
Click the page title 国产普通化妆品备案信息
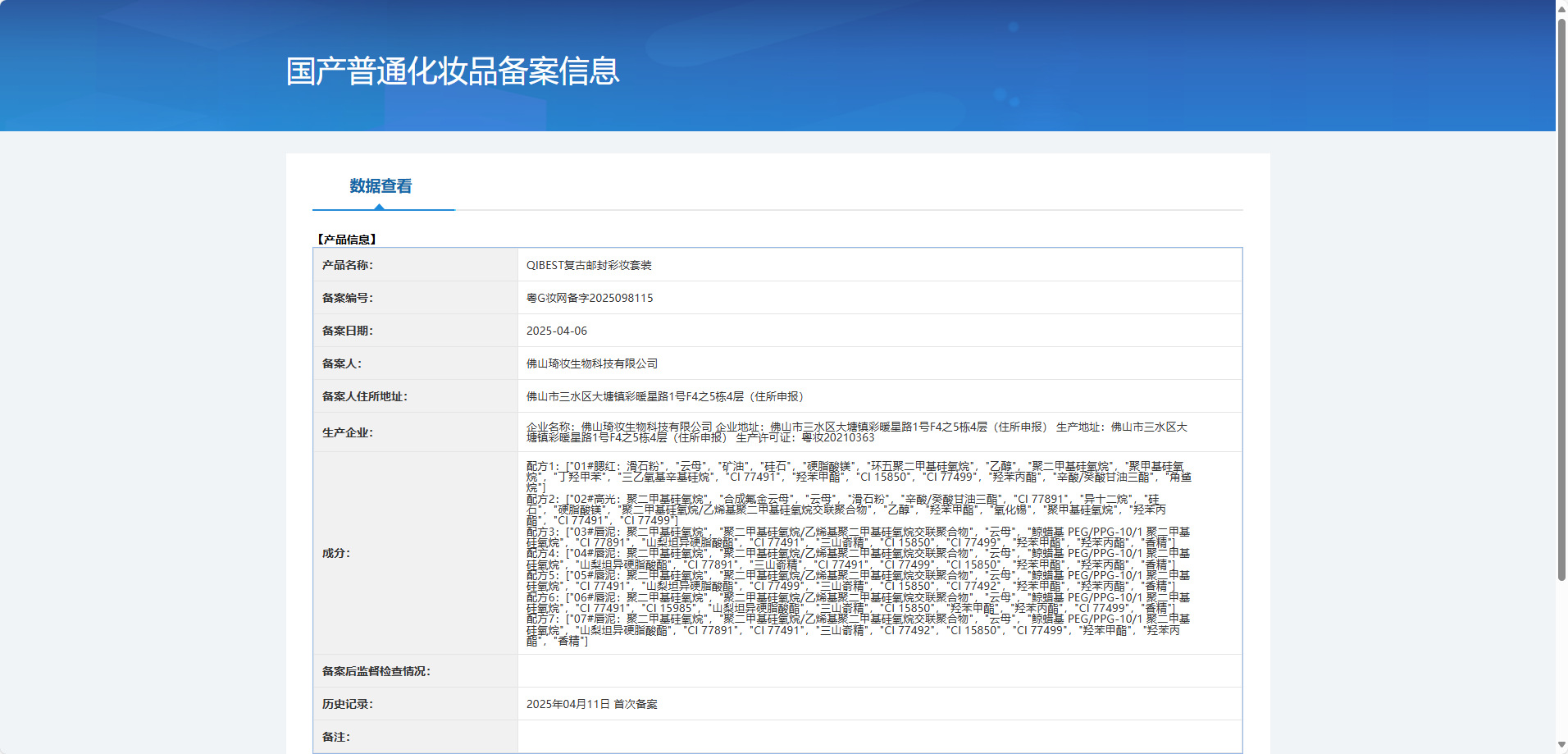pyautogui.click(x=452, y=71)
